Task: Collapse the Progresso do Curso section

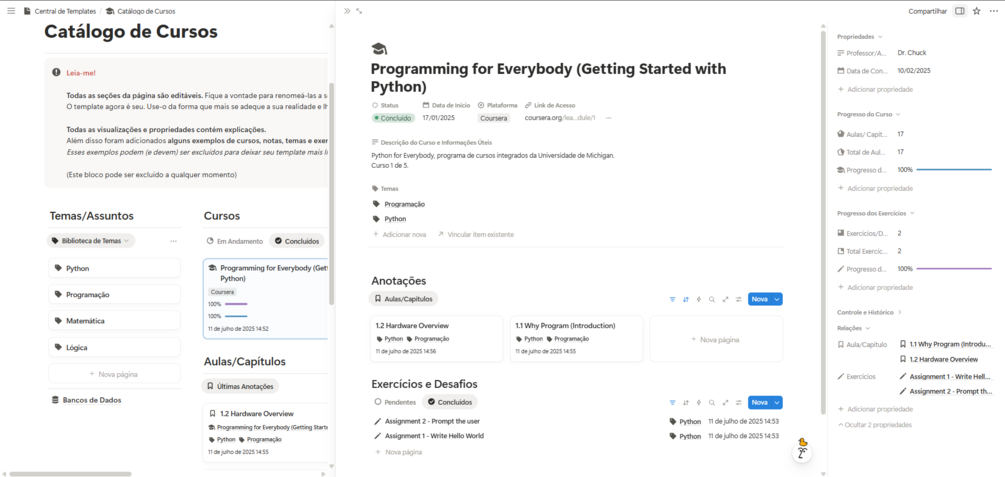Action: pos(869,114)
